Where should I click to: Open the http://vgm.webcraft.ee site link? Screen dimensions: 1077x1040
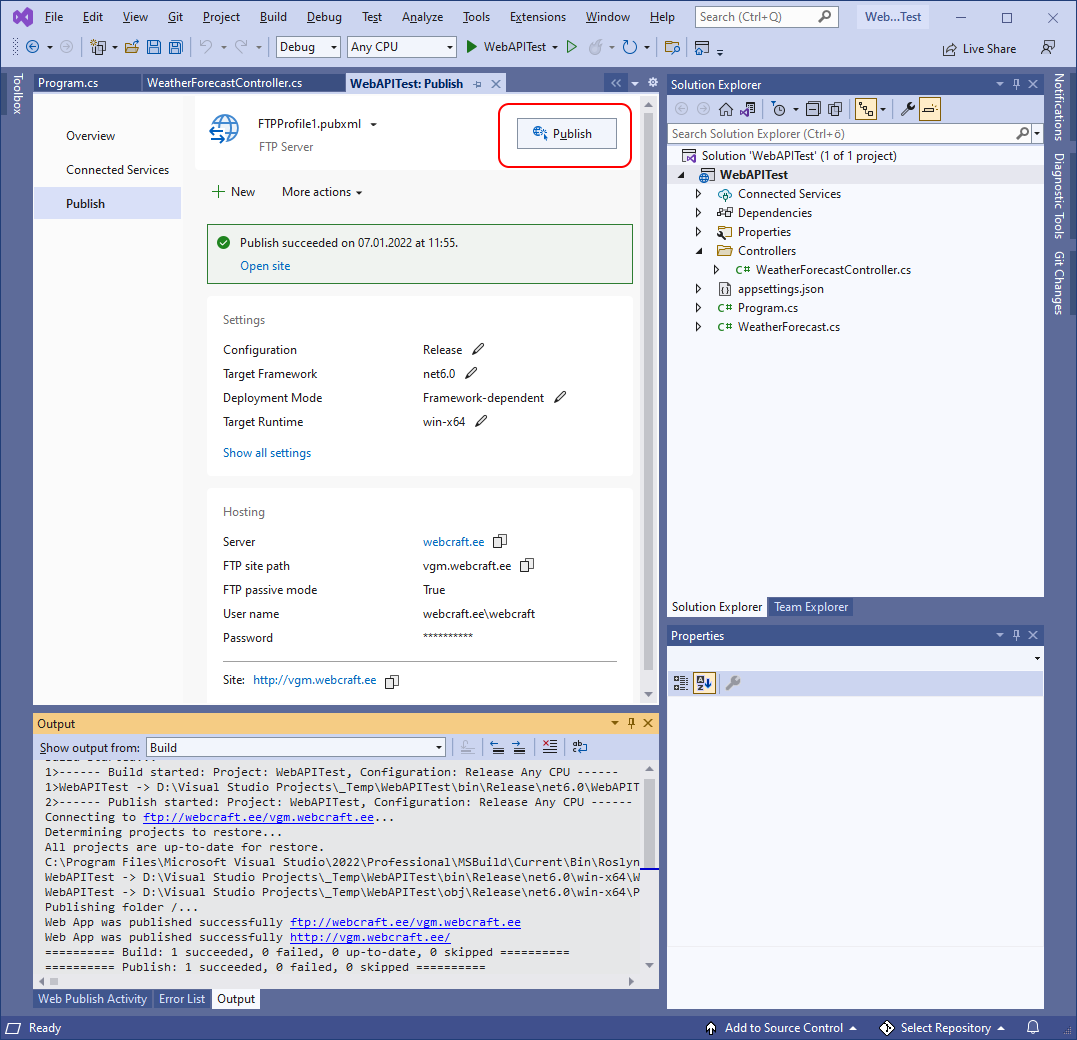pos(315,680)
